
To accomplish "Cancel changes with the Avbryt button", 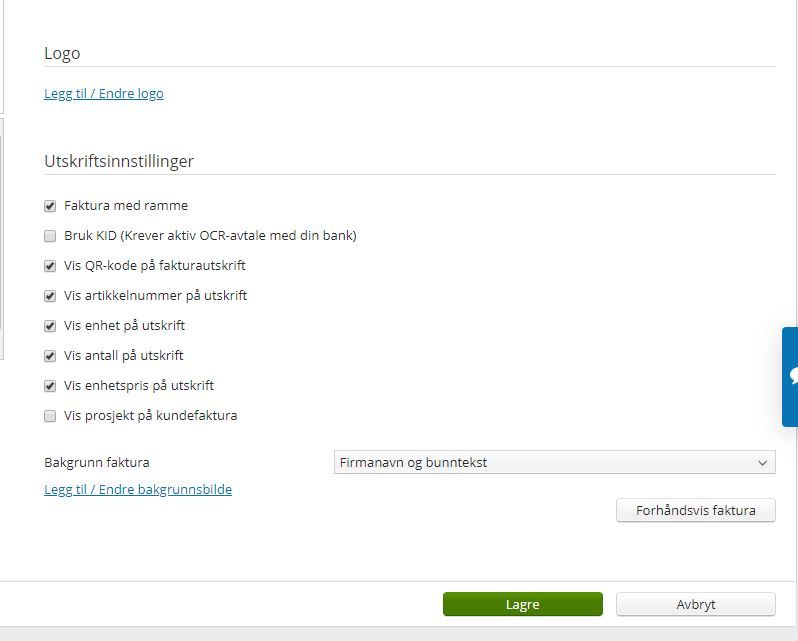I will coord(695,604).
